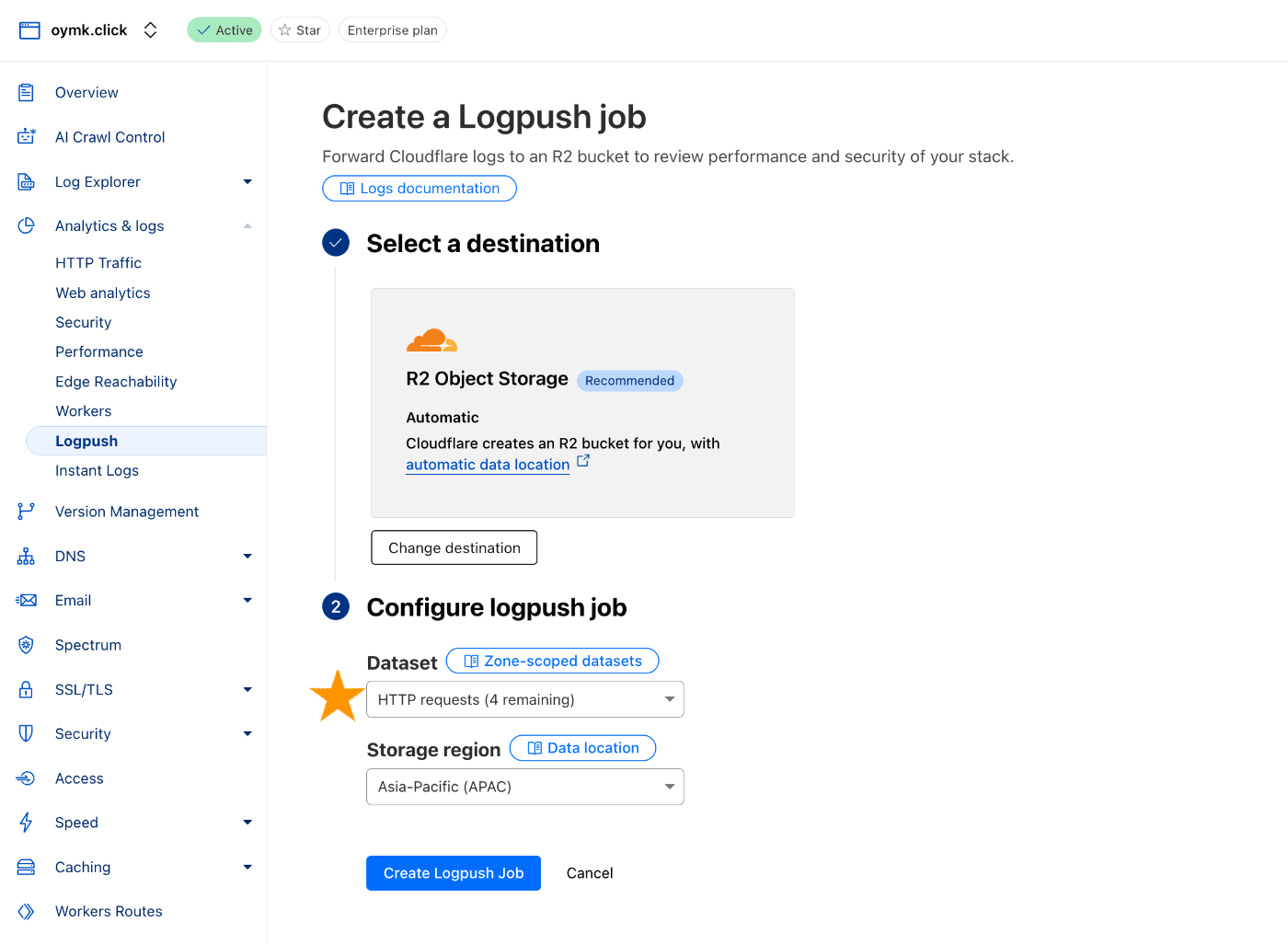Image resolution: width=1288 pixels, height=944 pixels.
Task: Go to HTTP Traffic analytics
Action: pos(98,263)
